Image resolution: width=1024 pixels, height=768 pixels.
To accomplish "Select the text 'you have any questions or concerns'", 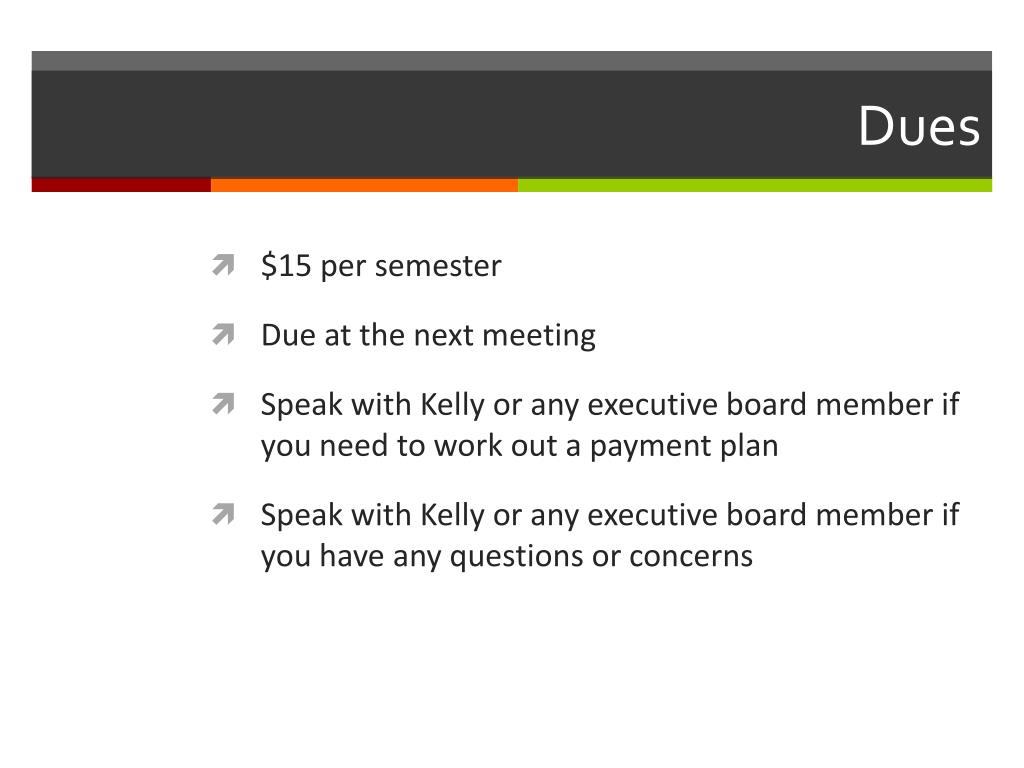I will pyautogui.click(x=507, y=558).
